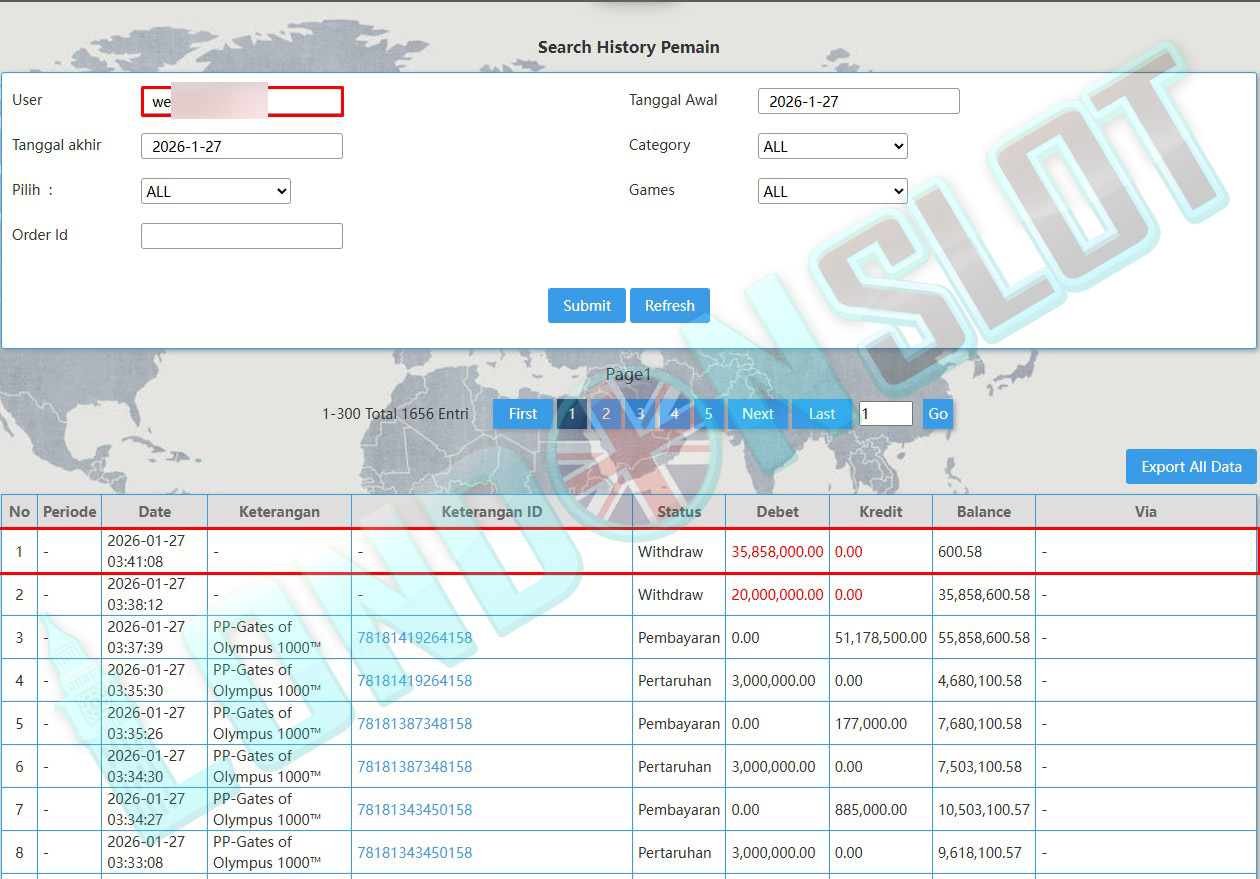
Task: Click the Tanggal akhir date field
Action: pyautogui.click(x=241, y=147)
